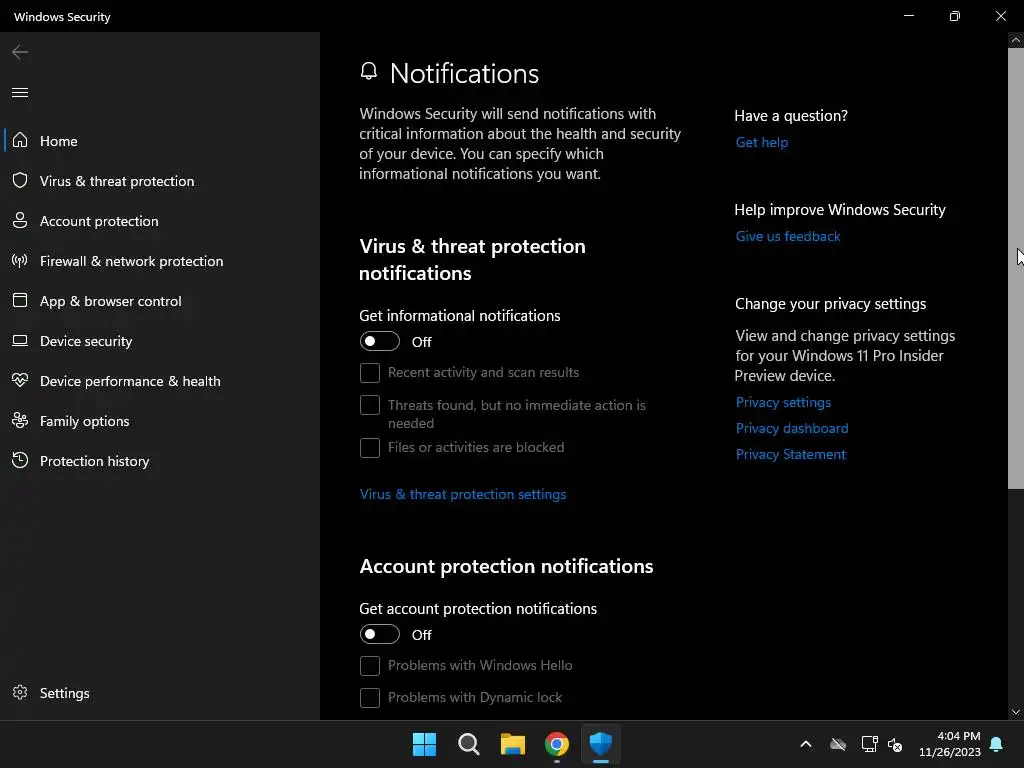Open Virus & threat protection settings link
This screenshot has height=768, width=1024.
pos(462,494)
